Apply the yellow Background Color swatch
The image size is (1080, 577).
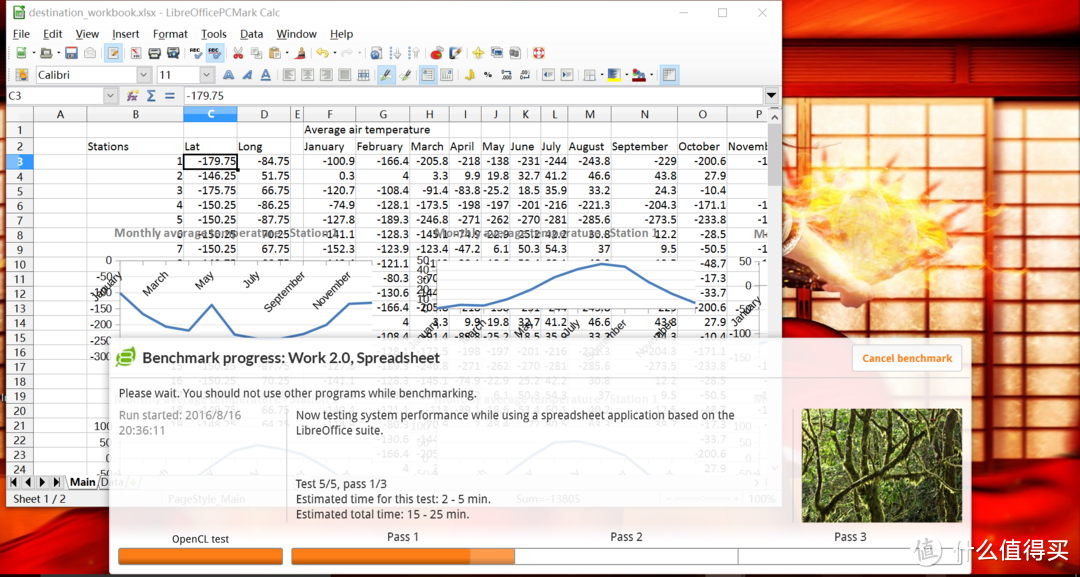[613, 75]
